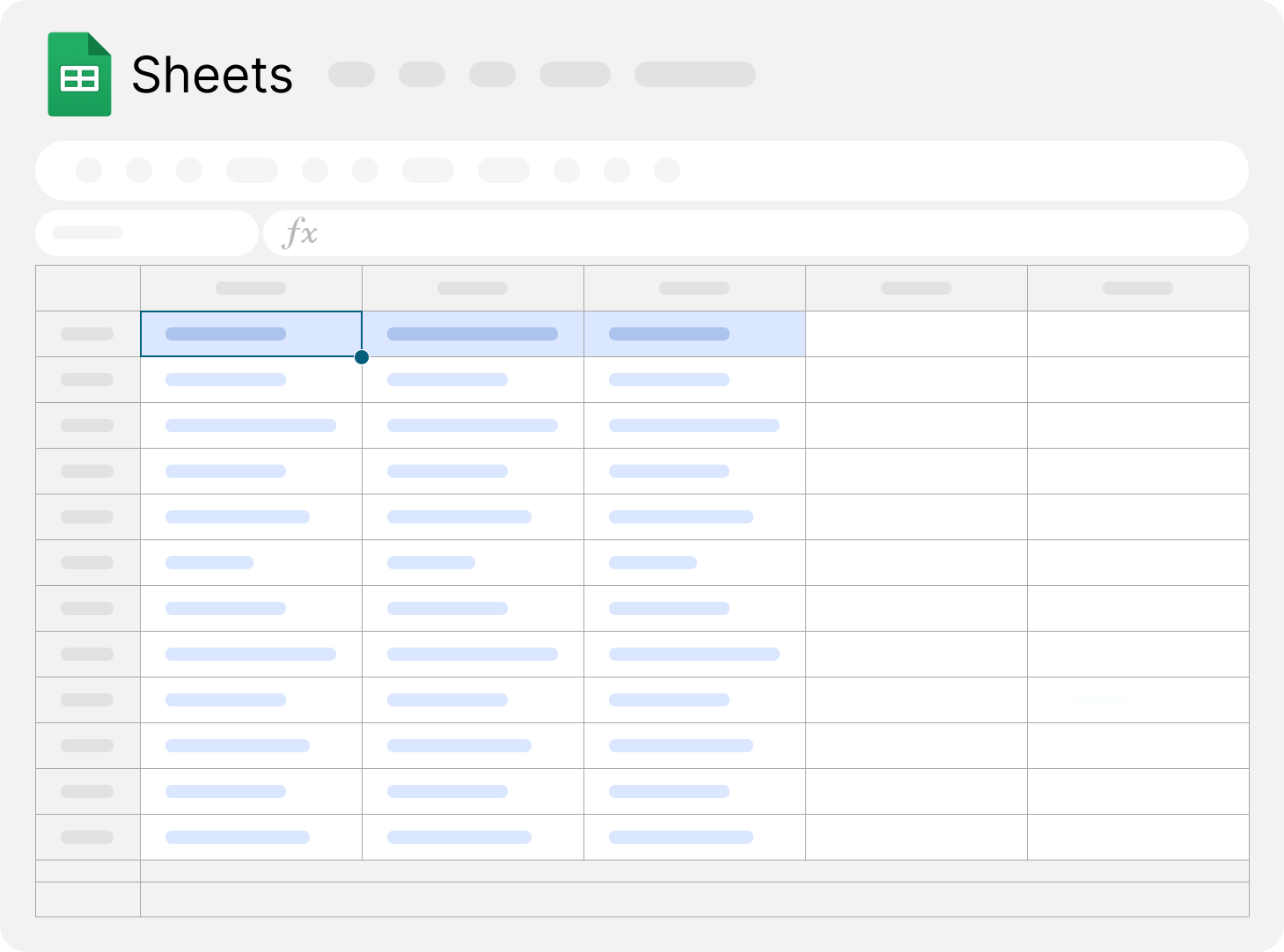Click the Sheets title text

point(212,75)
